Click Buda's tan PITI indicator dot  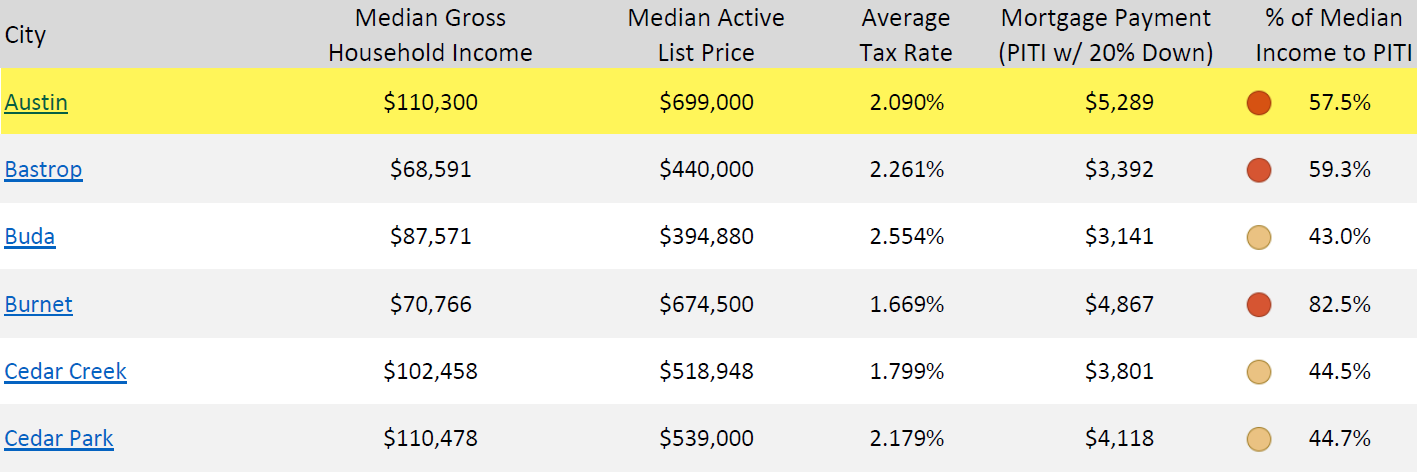1259,237
